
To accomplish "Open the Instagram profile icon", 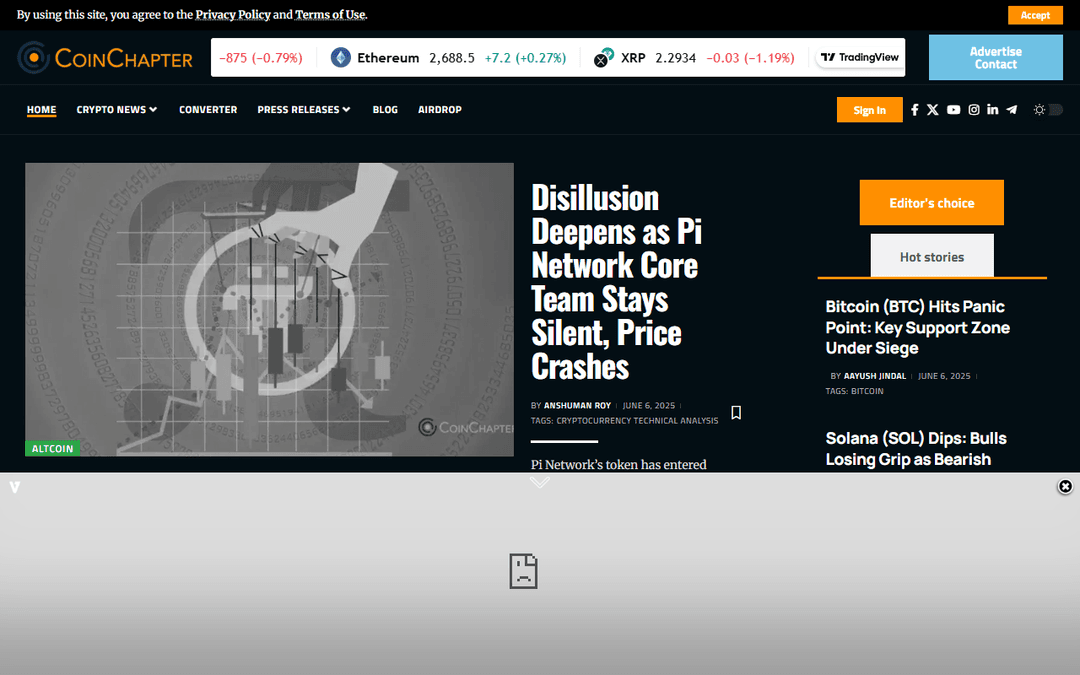I will (974, 110).
